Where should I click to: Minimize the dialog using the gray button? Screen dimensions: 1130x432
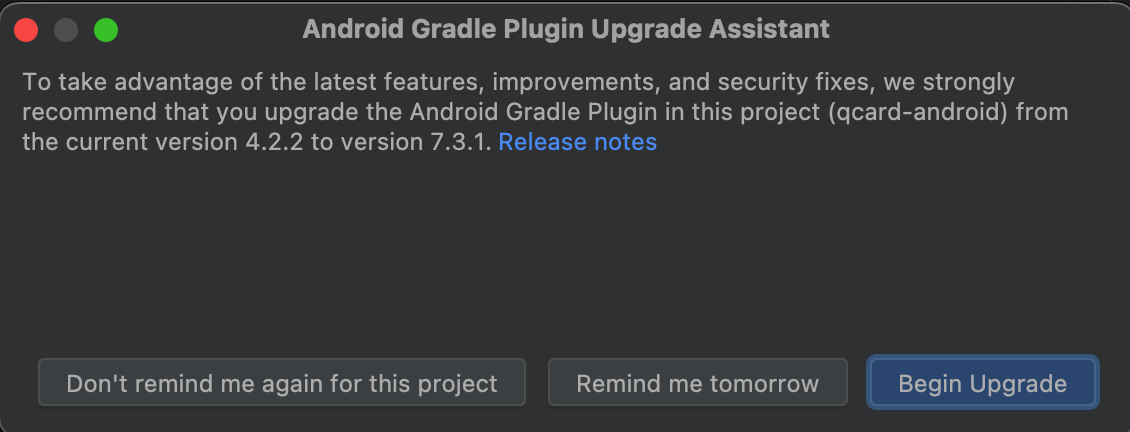coord(66,30)
